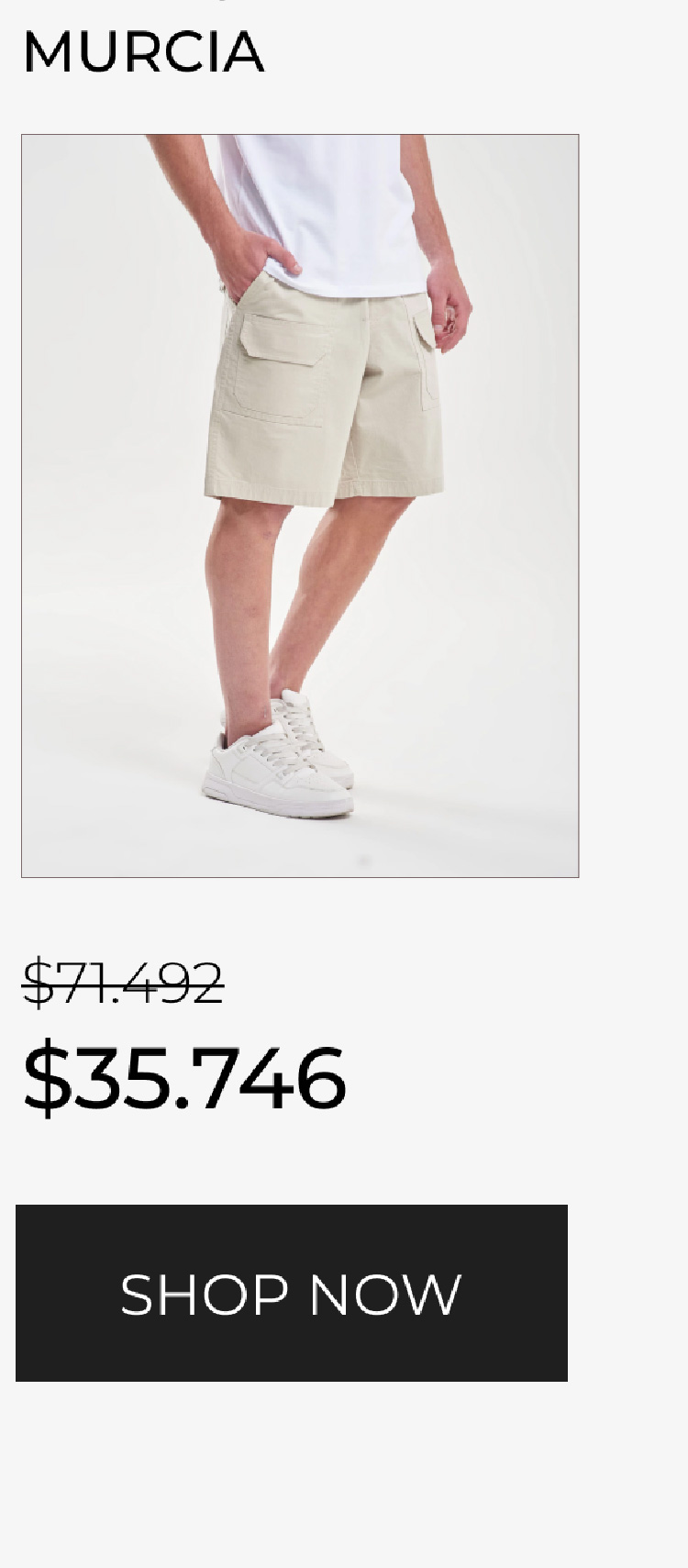
Task: Tap the hem of the beige shorts
Action: click(324, 496)
